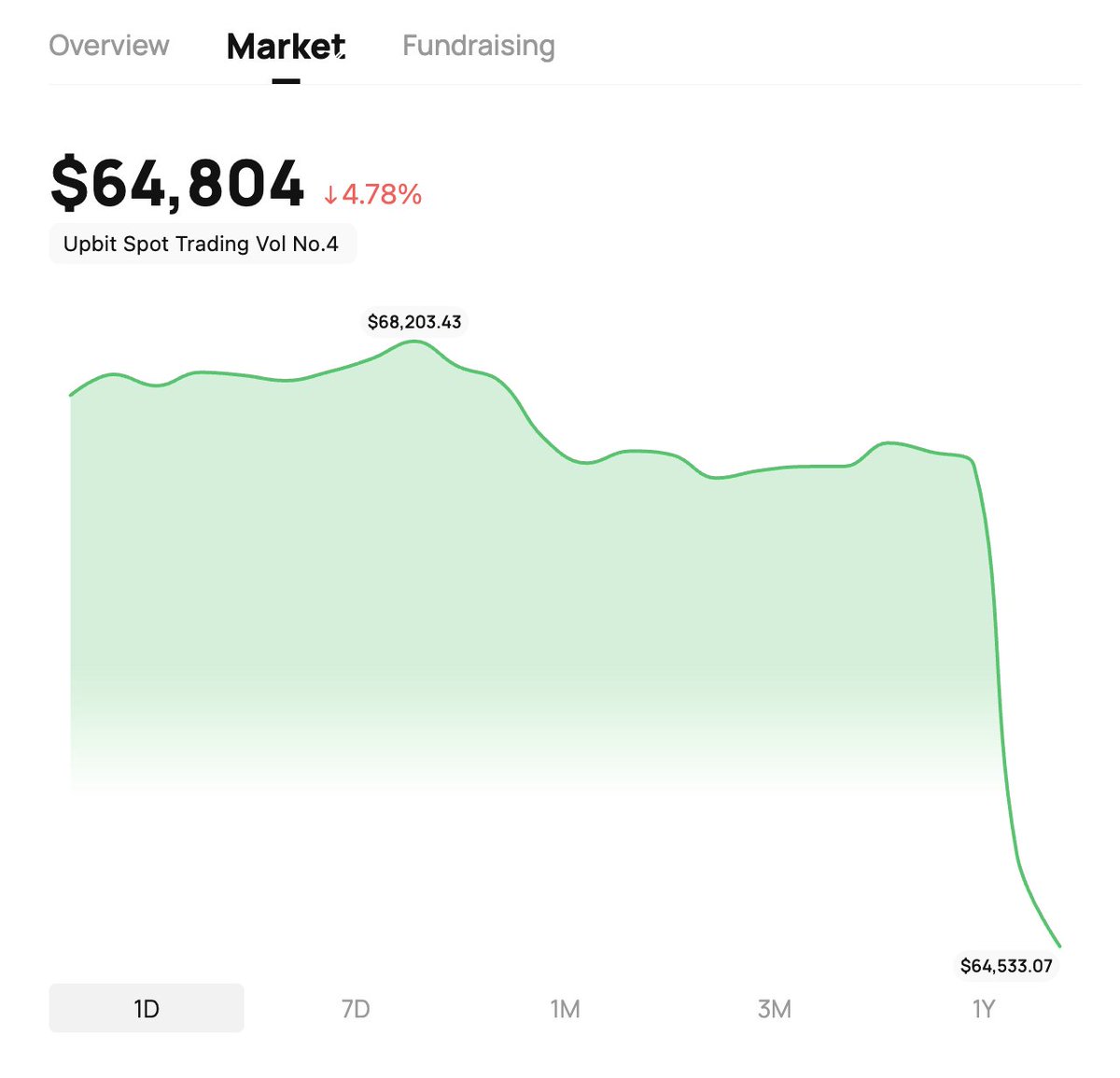The height and width of the screenshot is (1078, 1120).
Task: Click the 4.78% change percentage
Action: click(382, 194)
